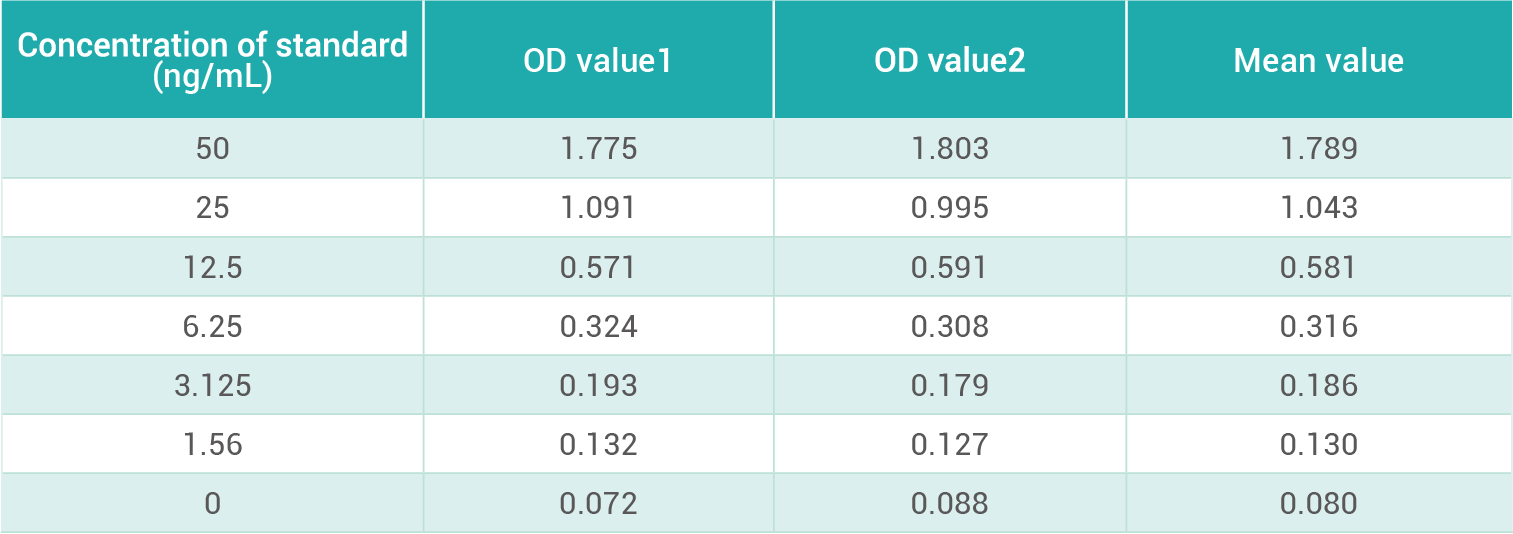This screenshot has width=1513, height=534.
Task: Select the mean value cell 0.581
Action: (1318, 267)
